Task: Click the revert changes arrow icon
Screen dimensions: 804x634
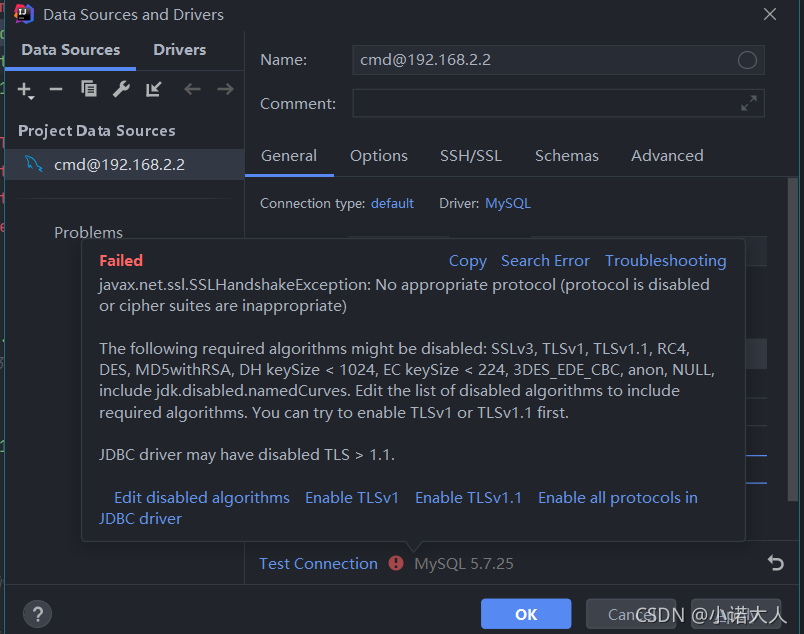Action: (776, 563)
